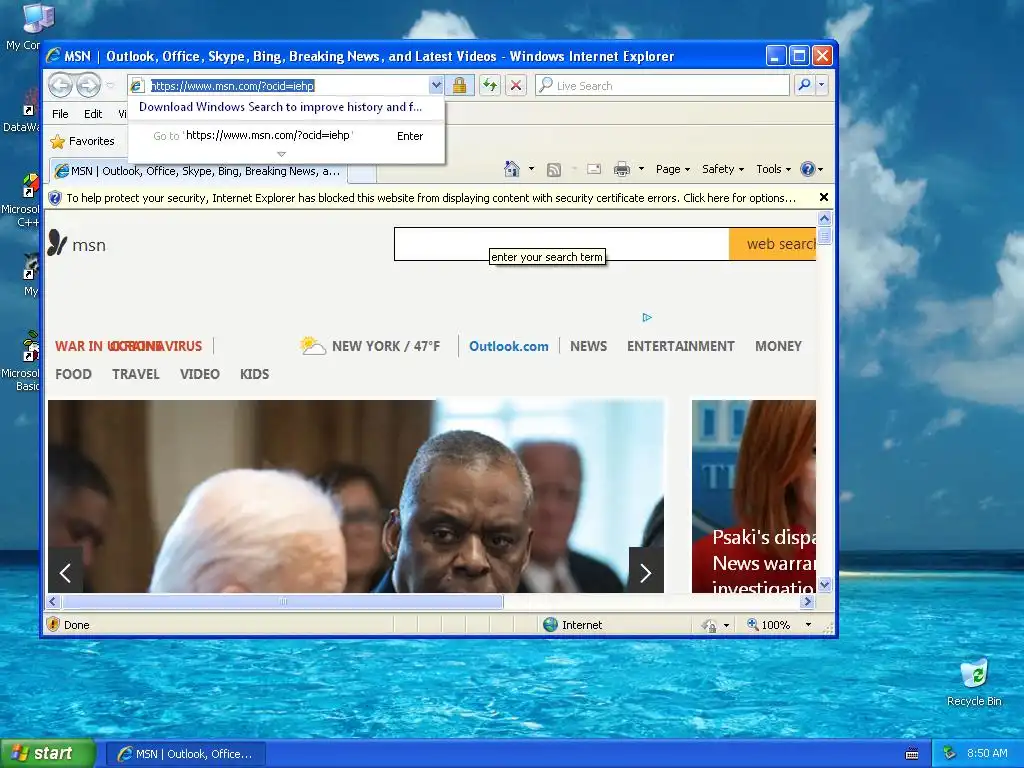
Task: Open the recent pages dropdown beside Forward
Action: pyautogui.click(x=110, y=86)
